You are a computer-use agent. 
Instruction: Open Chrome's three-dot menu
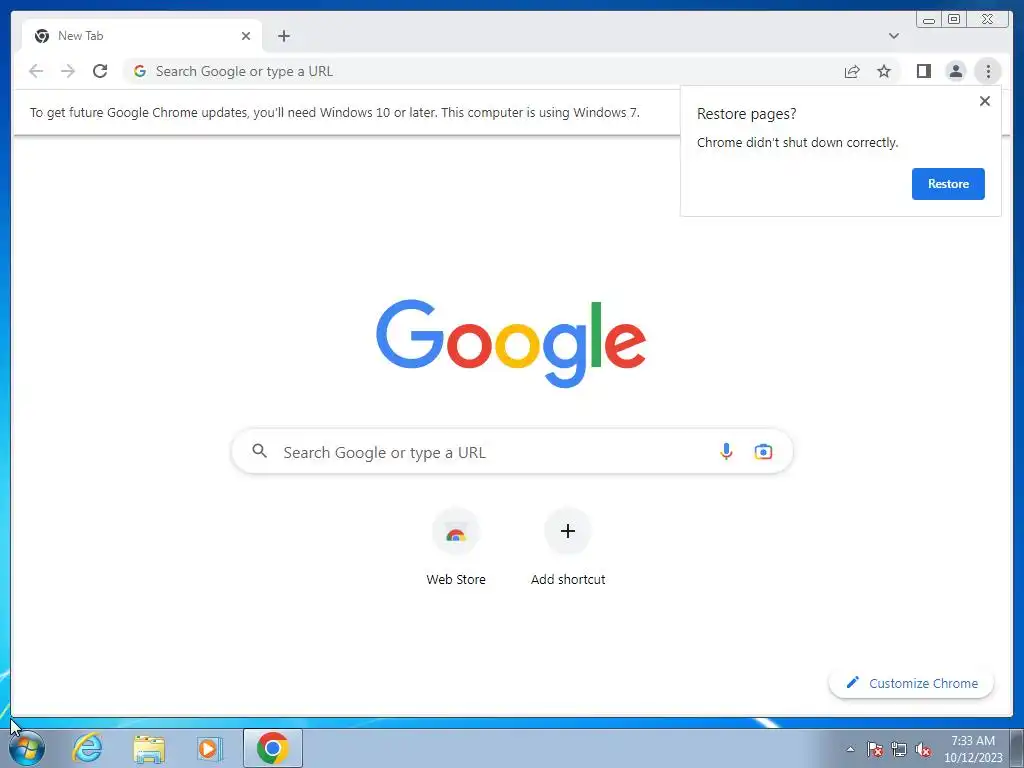(988, 71)
